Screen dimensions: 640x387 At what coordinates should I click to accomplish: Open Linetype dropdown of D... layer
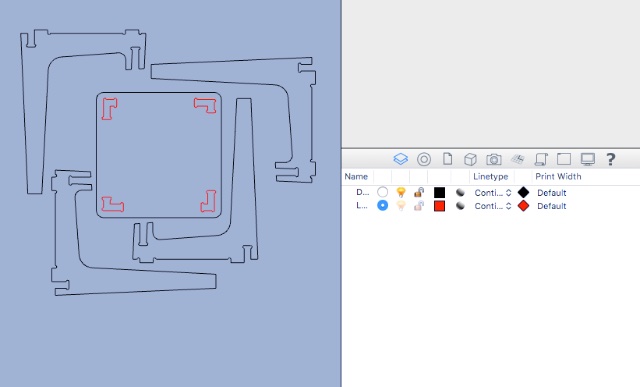pos(493,193)
